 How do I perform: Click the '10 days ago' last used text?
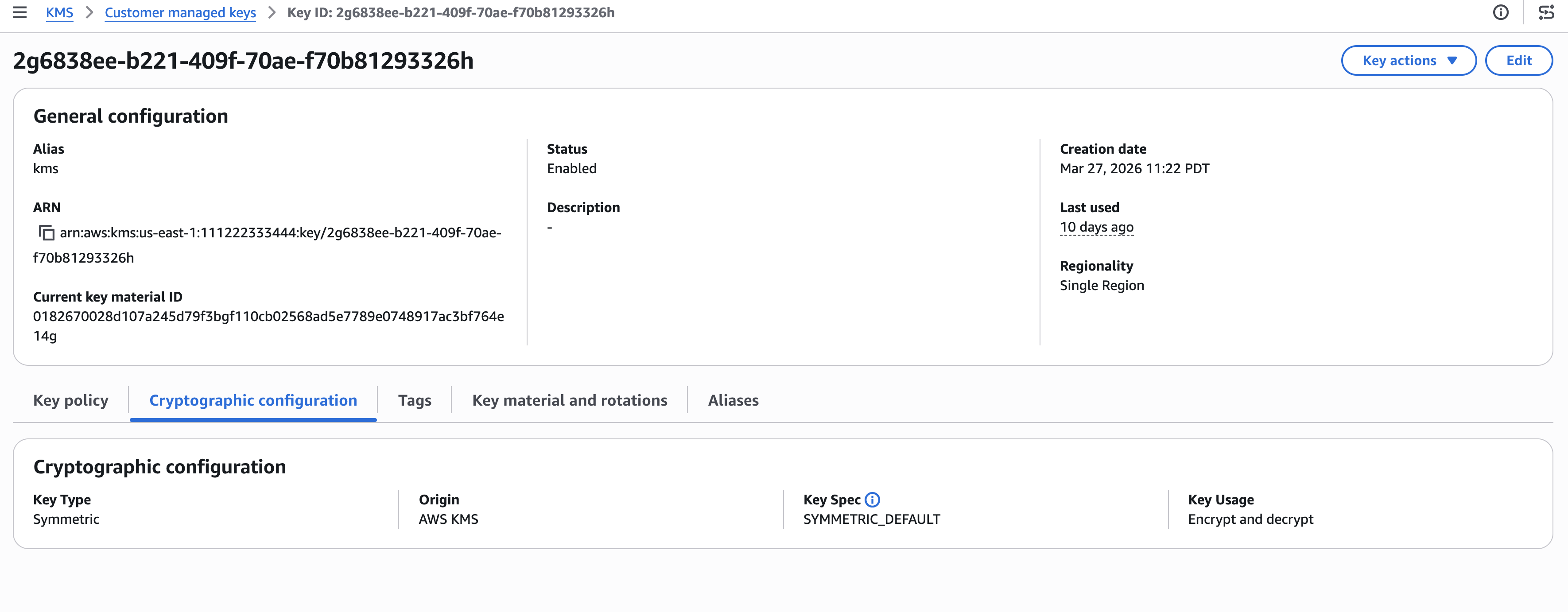click(1096, 227)
